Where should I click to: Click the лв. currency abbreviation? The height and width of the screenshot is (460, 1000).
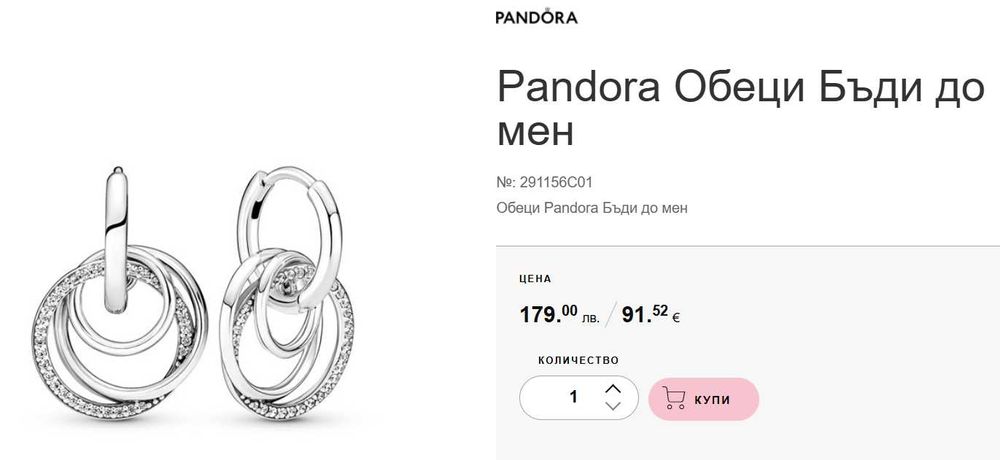pos(590,320)
